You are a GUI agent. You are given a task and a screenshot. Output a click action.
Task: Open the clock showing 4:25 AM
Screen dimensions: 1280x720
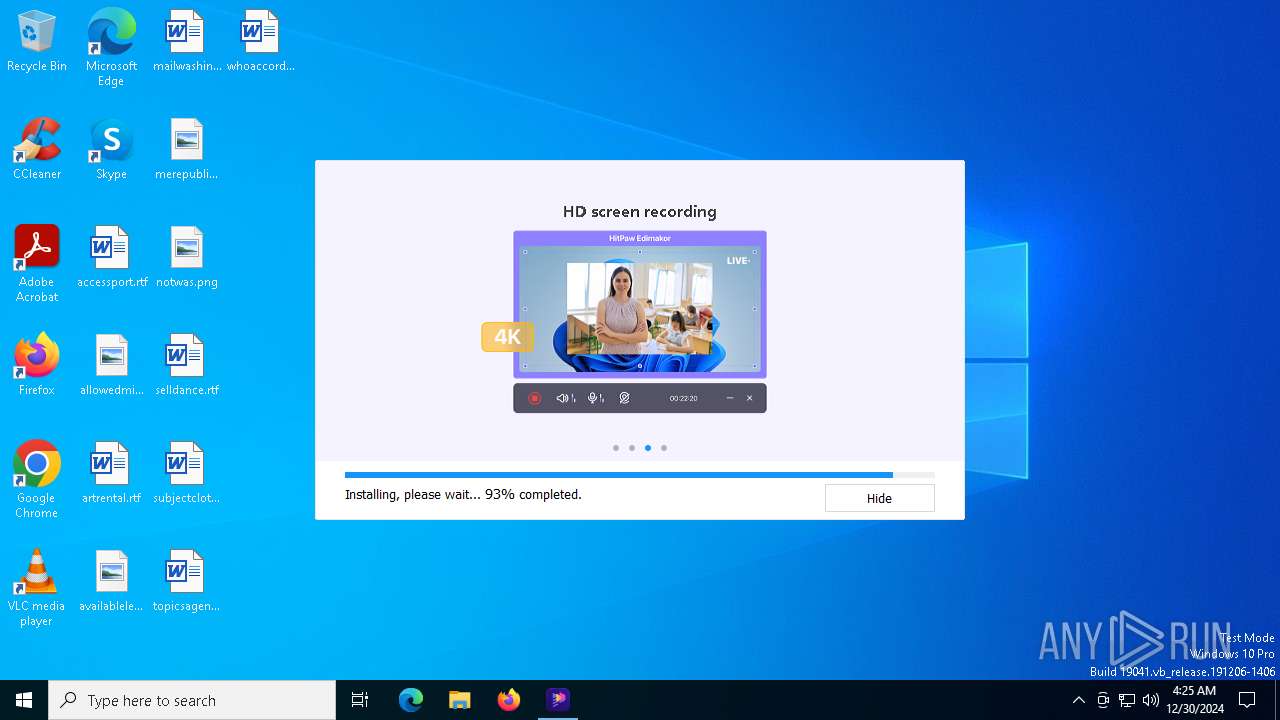pyautogui.click(x=1194, y=700)
